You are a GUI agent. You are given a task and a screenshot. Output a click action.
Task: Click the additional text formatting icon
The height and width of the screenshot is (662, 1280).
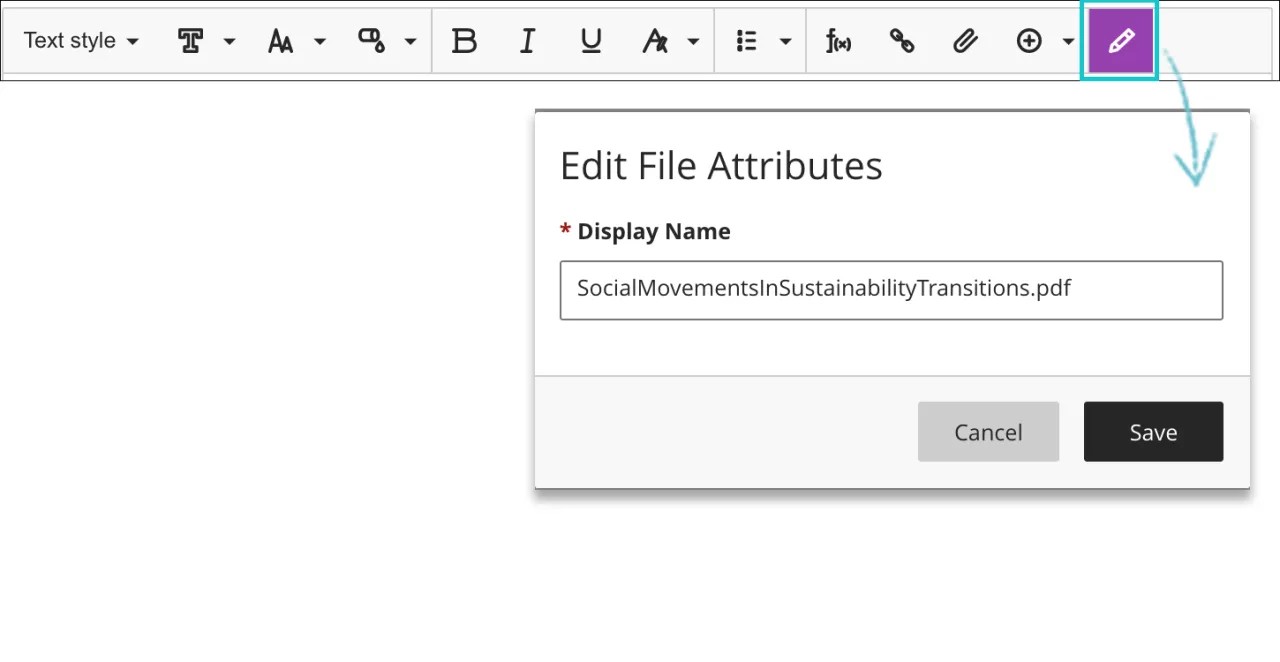click(x=655, y=41)
